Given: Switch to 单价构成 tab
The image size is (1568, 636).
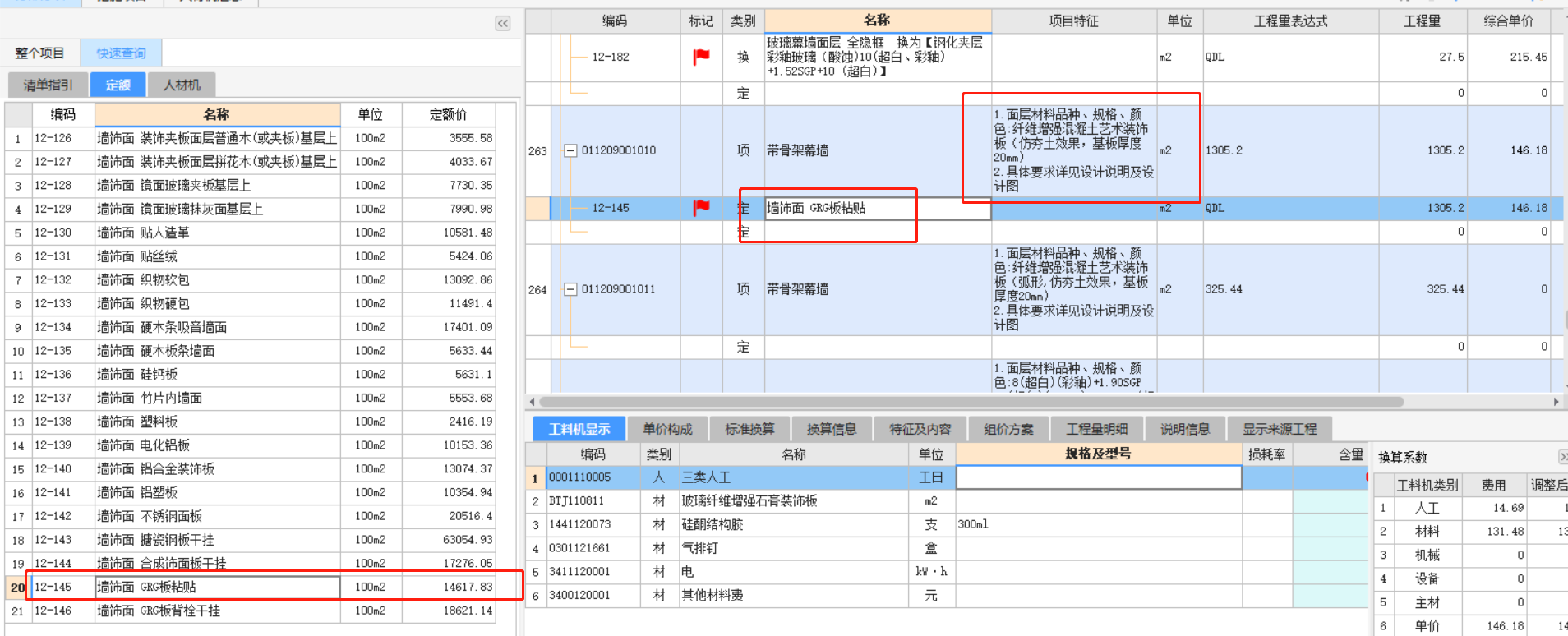Looking at the screenshot, I should [667, 429].
